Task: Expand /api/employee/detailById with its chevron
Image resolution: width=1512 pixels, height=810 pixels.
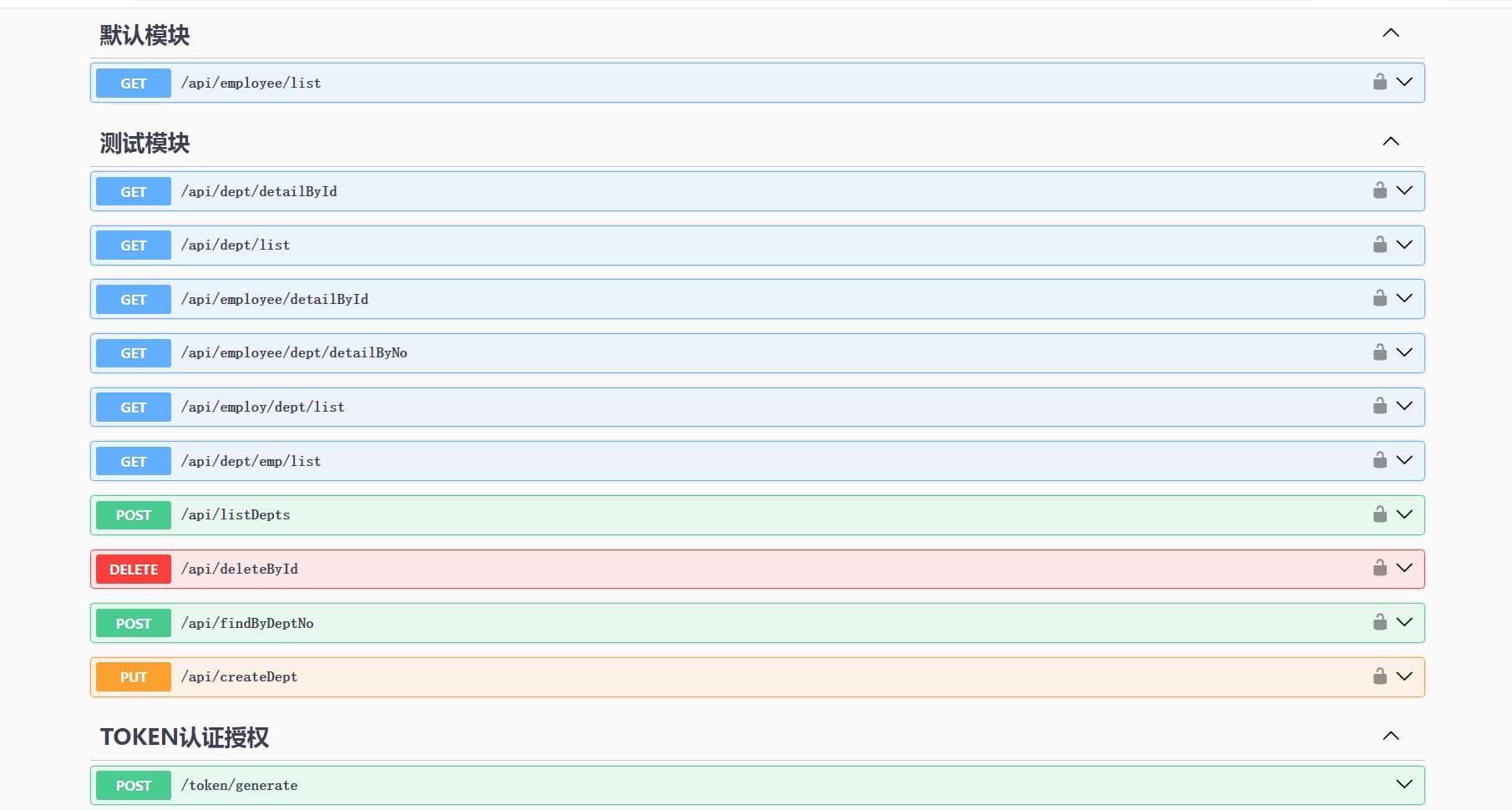Action: tap(1404, 298)
